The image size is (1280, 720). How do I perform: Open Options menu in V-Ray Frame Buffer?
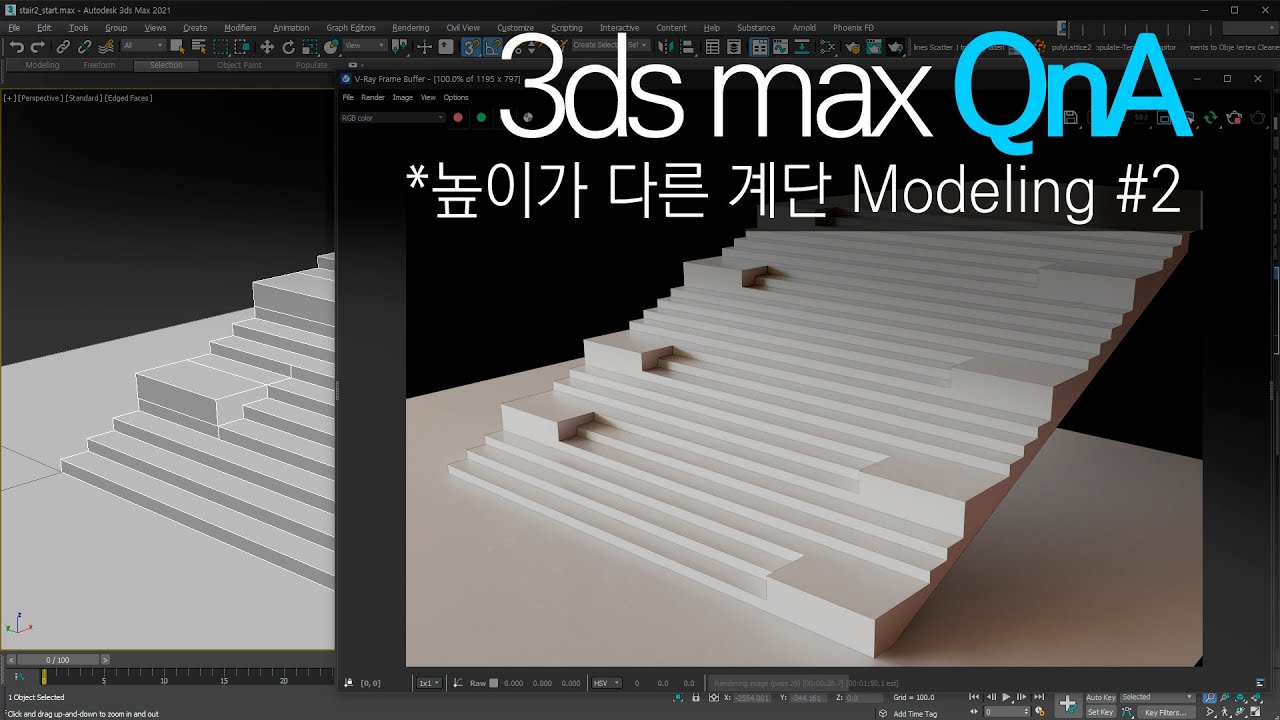point(456,98)
